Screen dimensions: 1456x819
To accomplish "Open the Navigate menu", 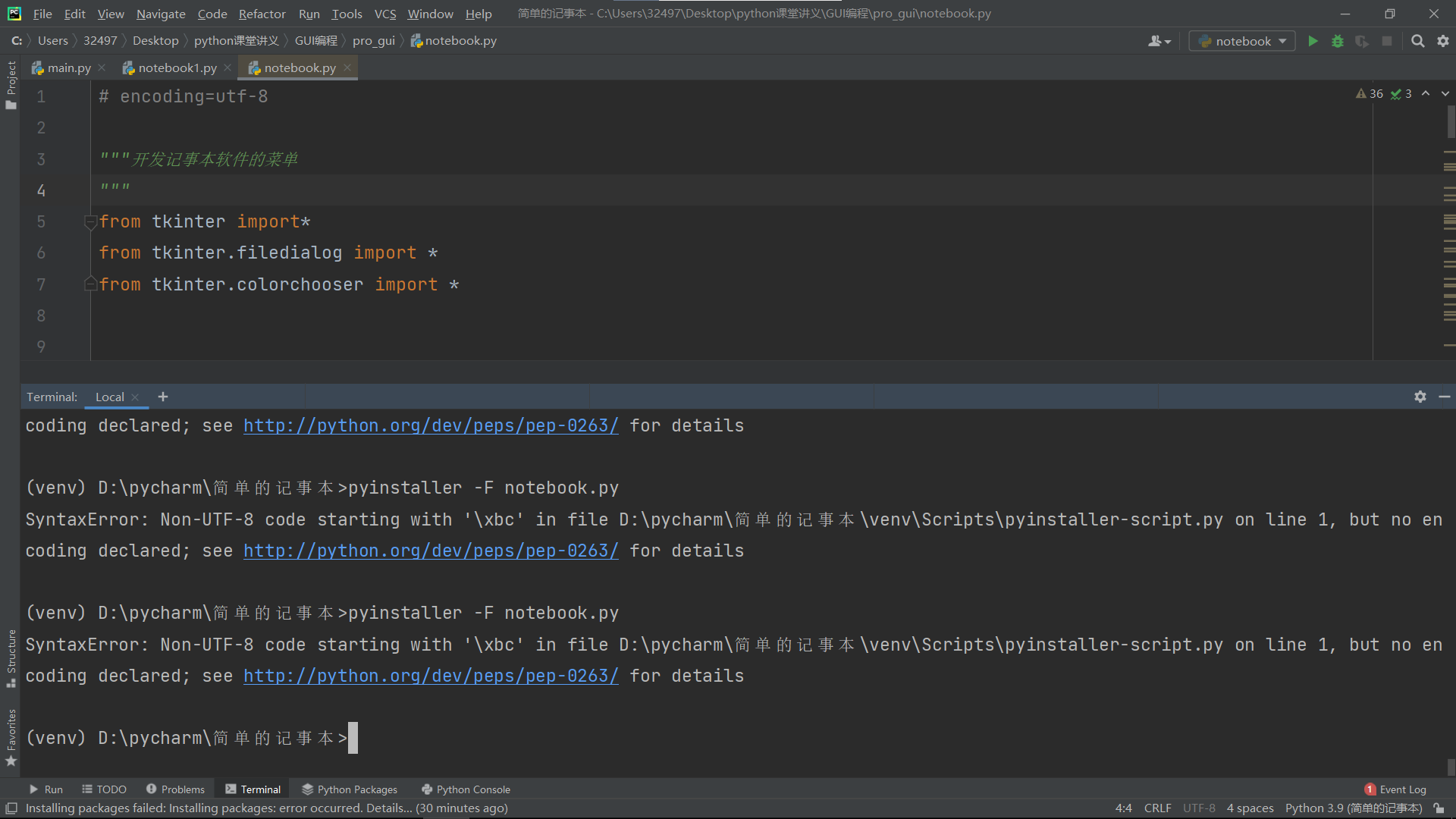I will point(161,14).
